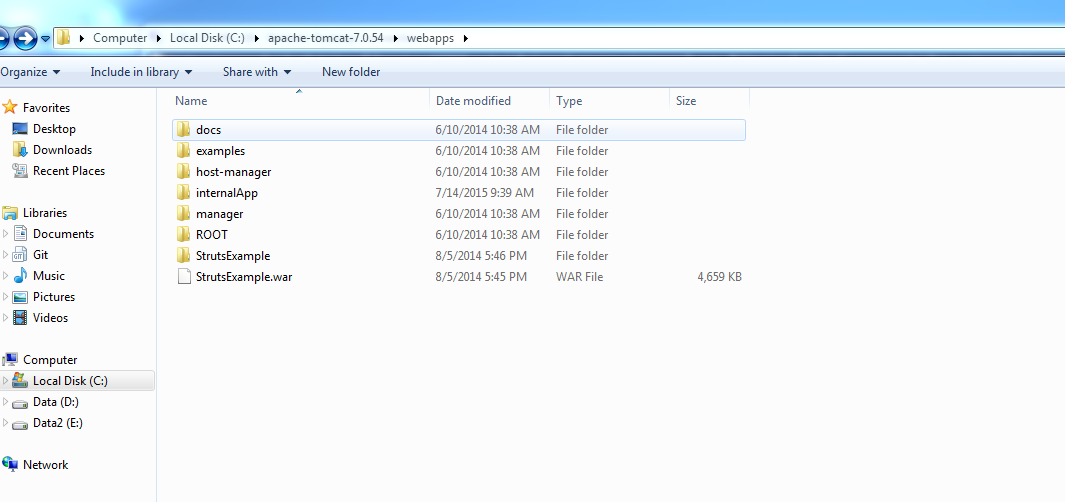Image resolution: width=1065 pixels, height=502 pixels.
Task: Click the Local Disk (C:) drive icon
Action: tap(20, 380)
